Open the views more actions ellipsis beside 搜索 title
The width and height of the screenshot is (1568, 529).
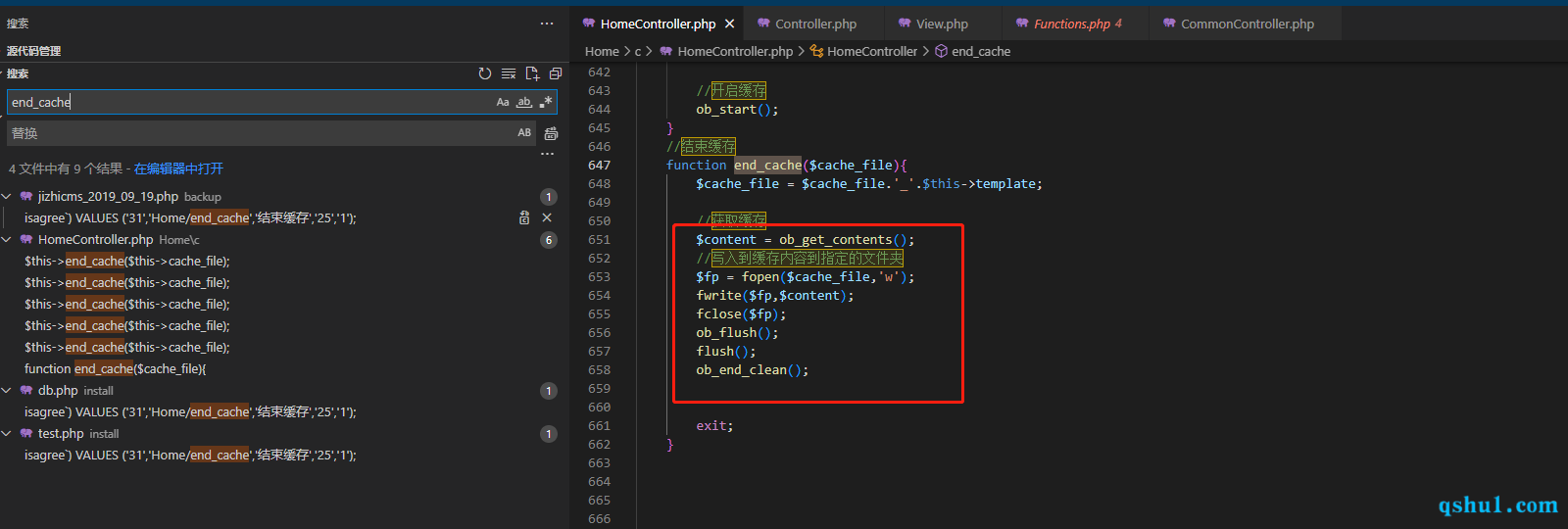click(547, 24)
